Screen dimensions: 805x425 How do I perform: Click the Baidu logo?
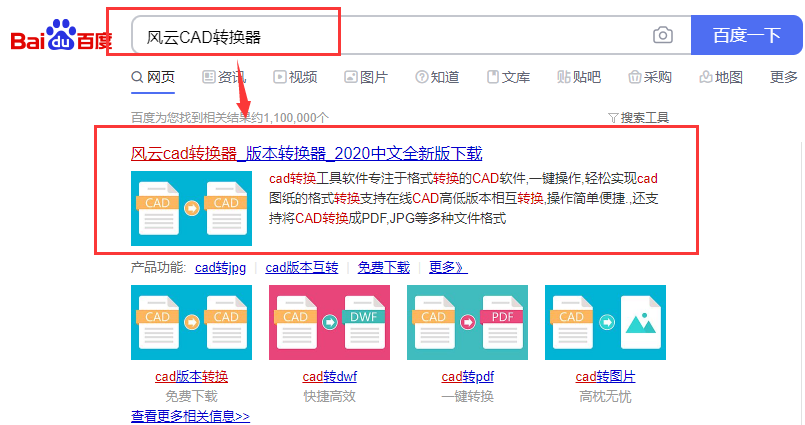(61, 35)
